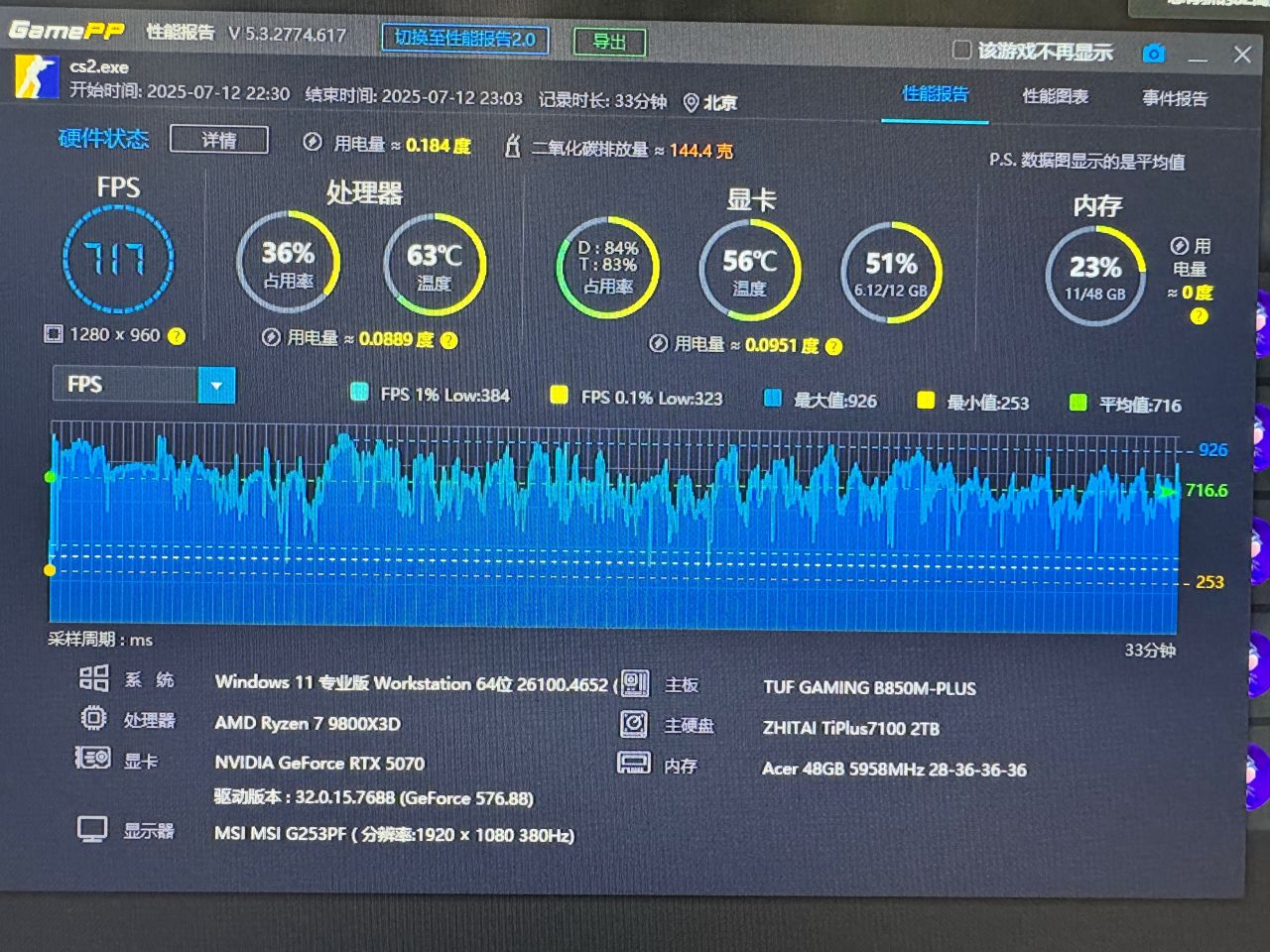Click the power icon beside total 用电量 0.184 度
The height and width of the screenshot is (952, 1270).
313,143
